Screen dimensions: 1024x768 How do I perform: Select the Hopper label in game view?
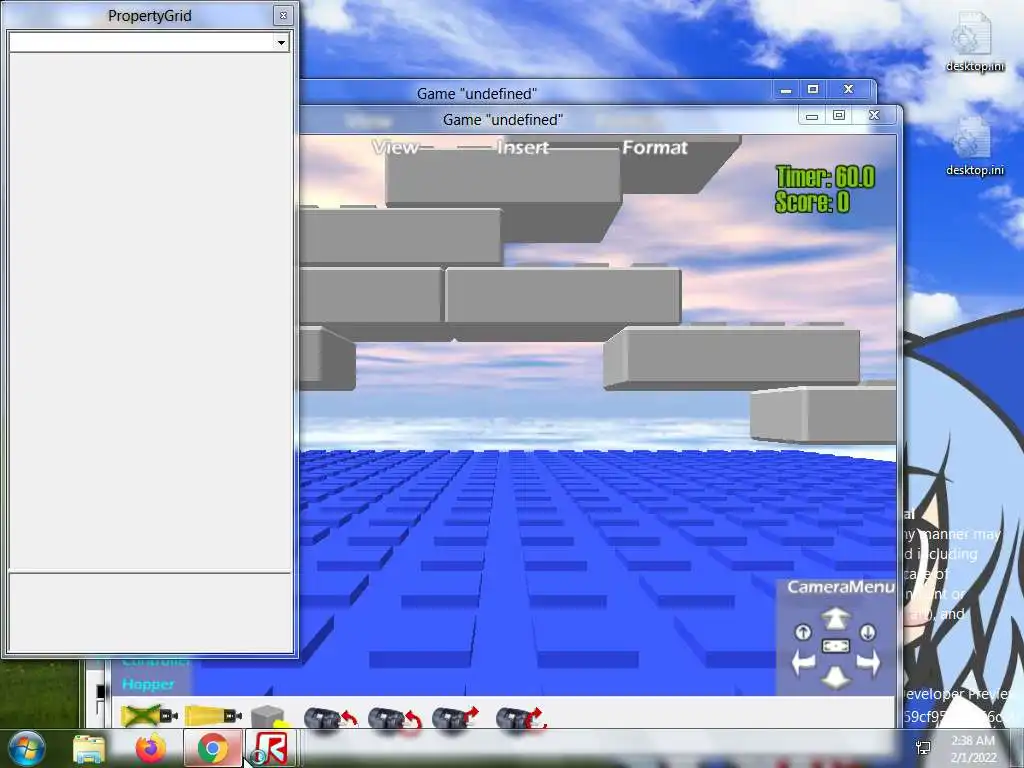pos(148,684)
